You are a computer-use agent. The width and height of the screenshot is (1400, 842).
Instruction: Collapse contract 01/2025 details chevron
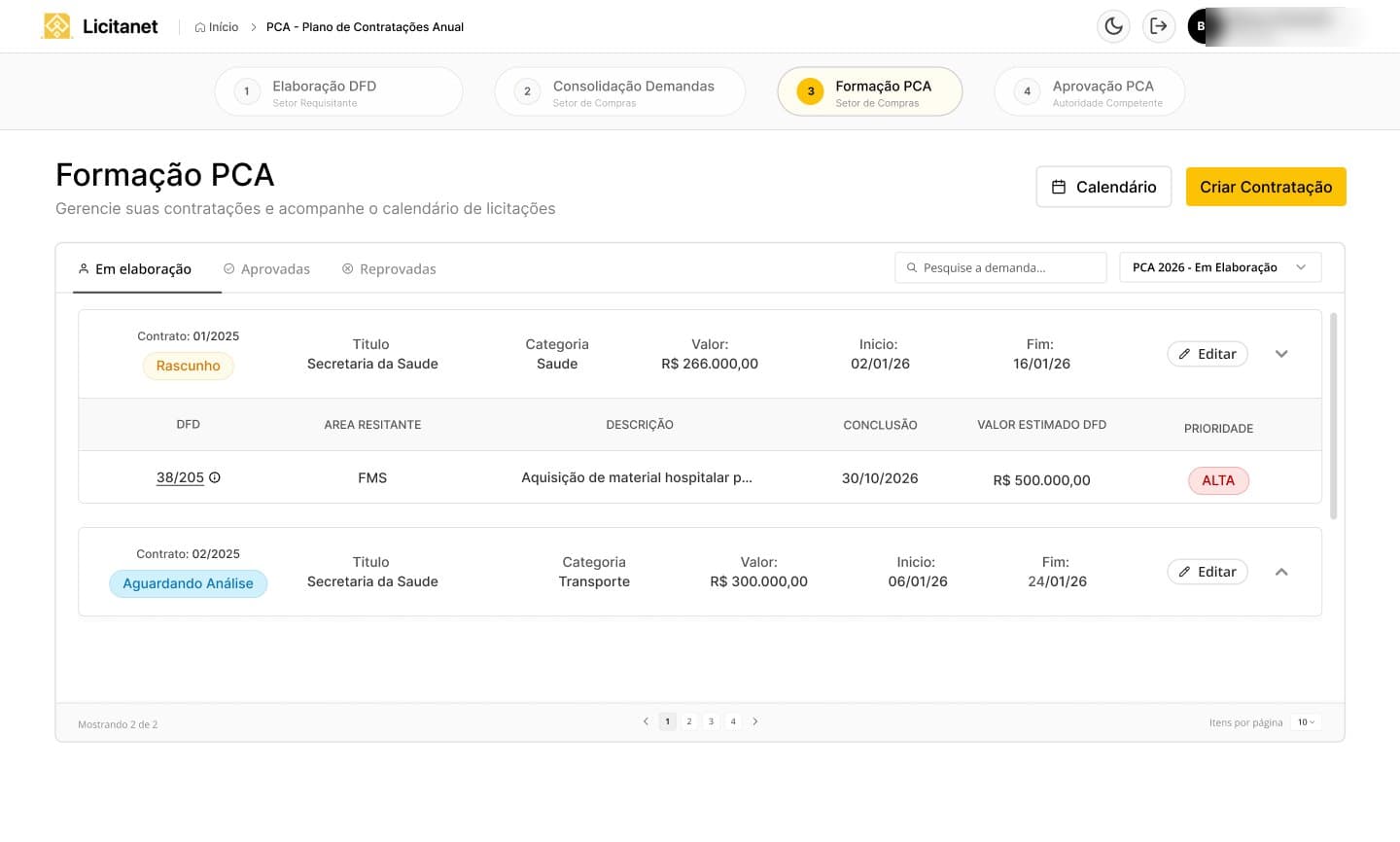point(1281,354)
